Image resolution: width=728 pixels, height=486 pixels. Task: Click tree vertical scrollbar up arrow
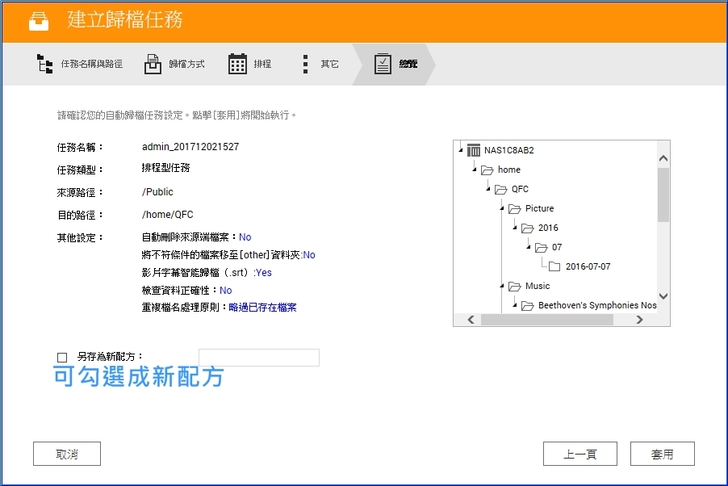663,158
